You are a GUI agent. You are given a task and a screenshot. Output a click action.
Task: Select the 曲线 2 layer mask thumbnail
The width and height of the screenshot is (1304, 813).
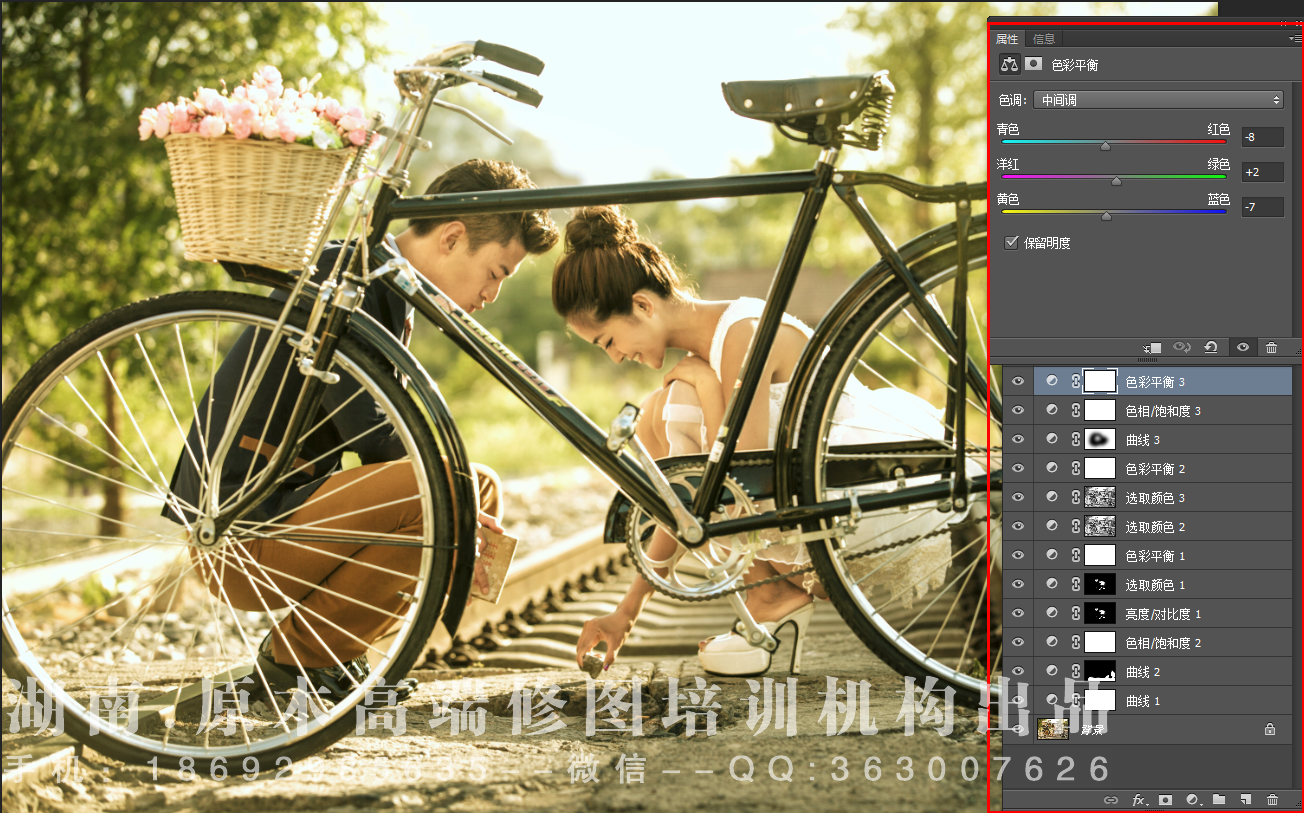tap(1100, 671)
